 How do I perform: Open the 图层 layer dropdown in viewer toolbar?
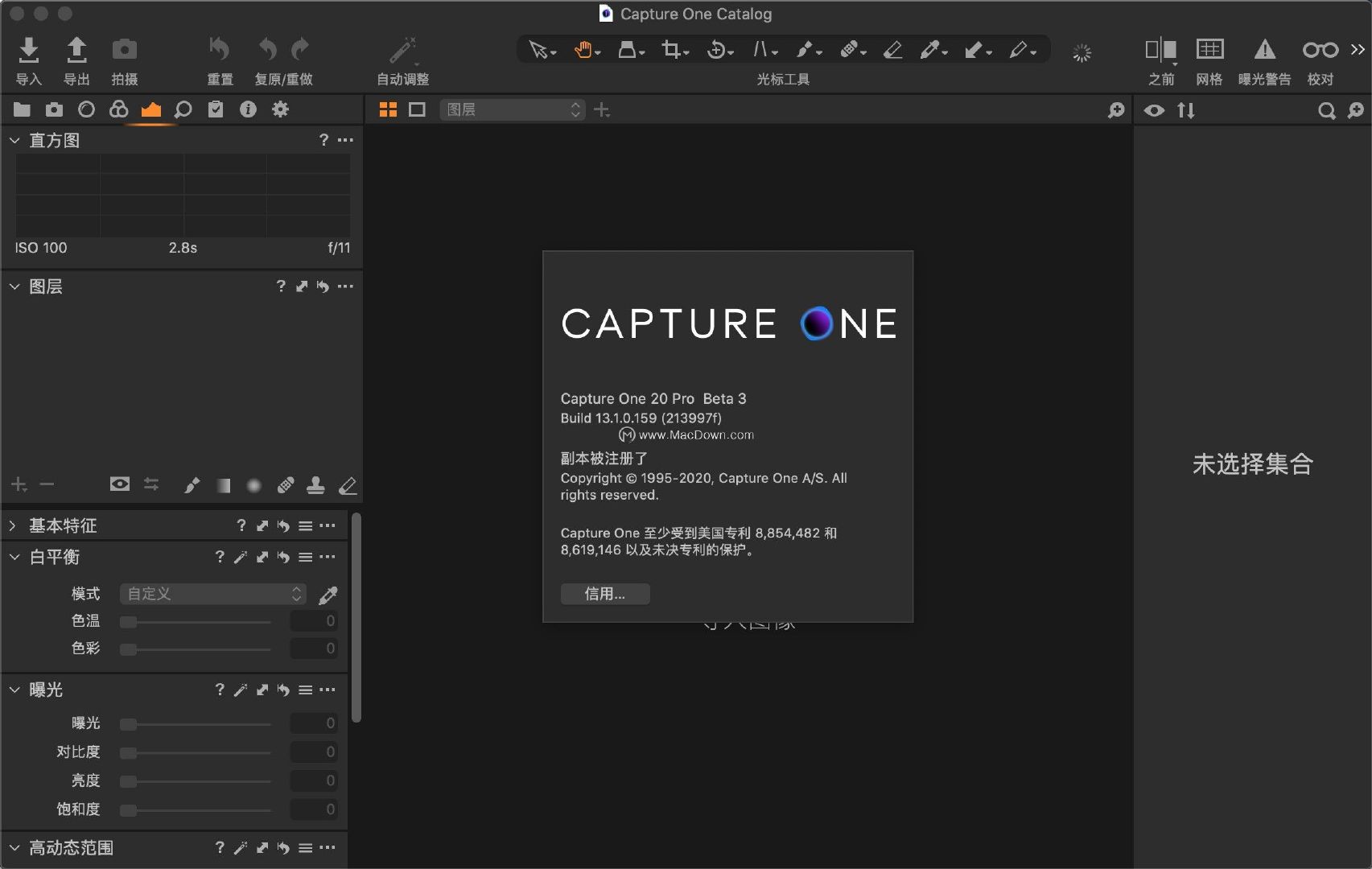click(512, 109)
